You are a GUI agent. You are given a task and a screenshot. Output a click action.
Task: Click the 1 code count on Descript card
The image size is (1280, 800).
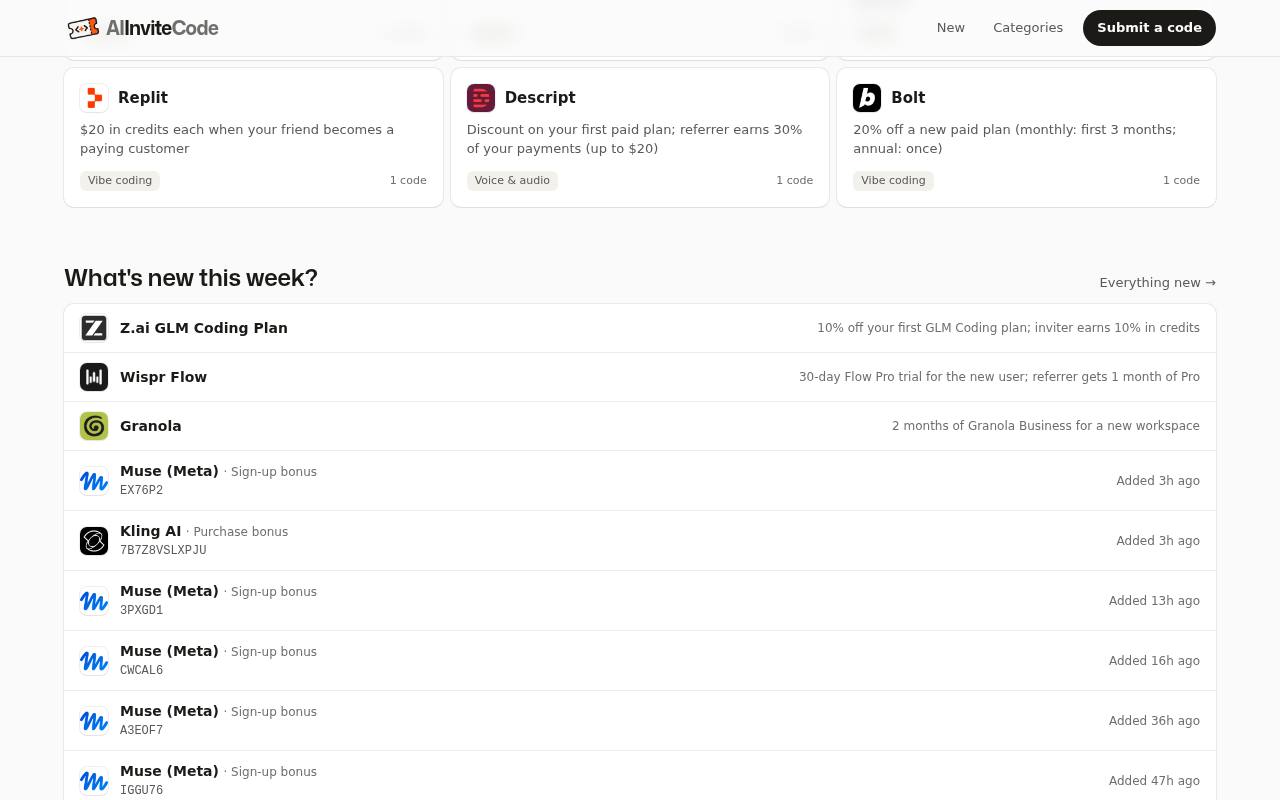(x=794, y=181)
